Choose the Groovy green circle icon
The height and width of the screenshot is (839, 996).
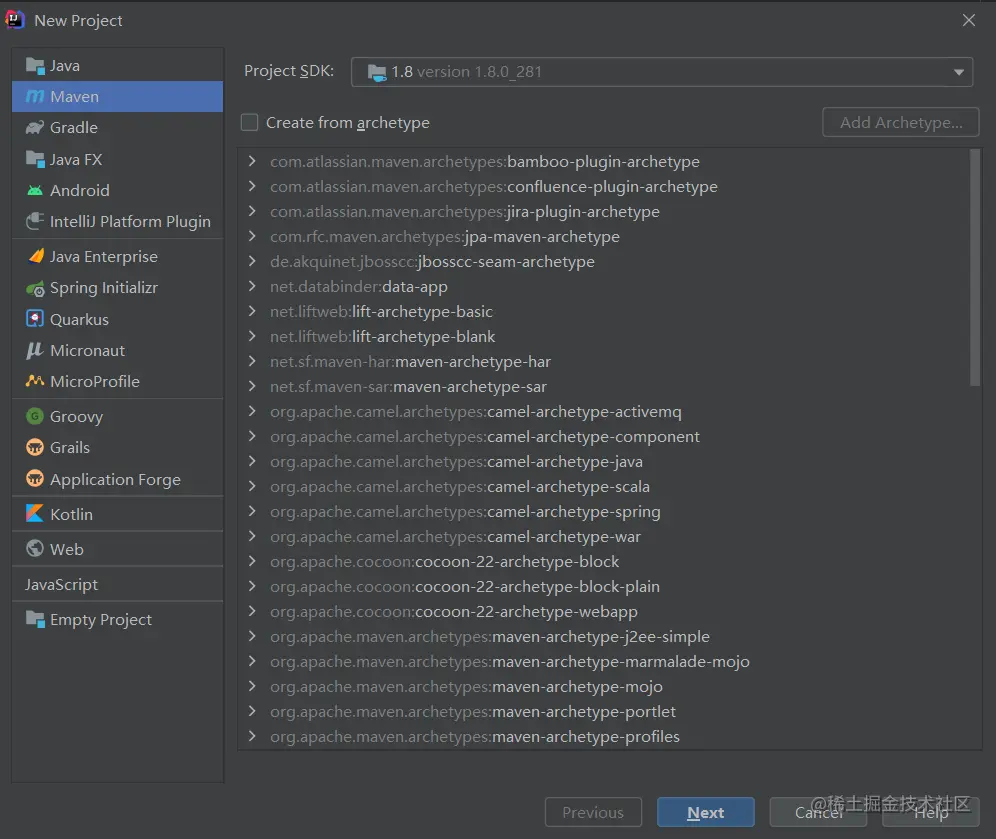pyautogui.click(x=35, y=417)
